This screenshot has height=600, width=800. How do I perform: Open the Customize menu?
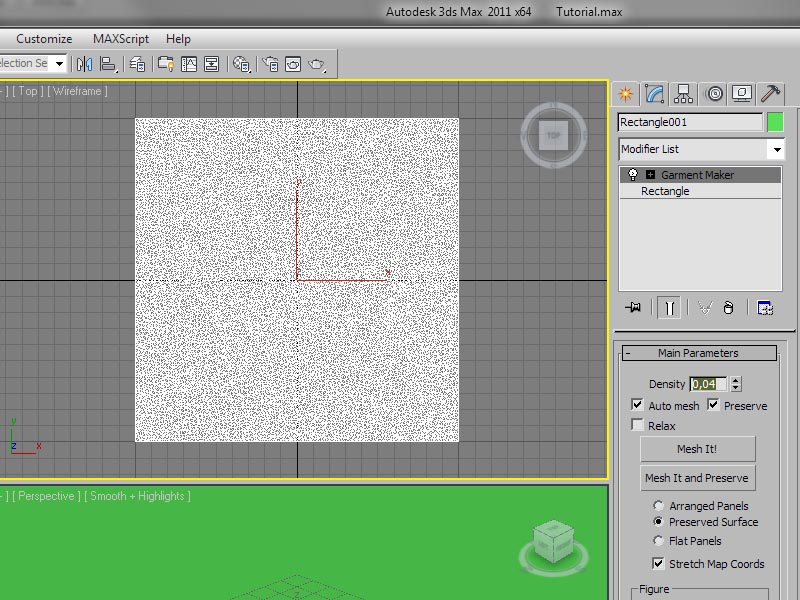click(x=44, y=39)
